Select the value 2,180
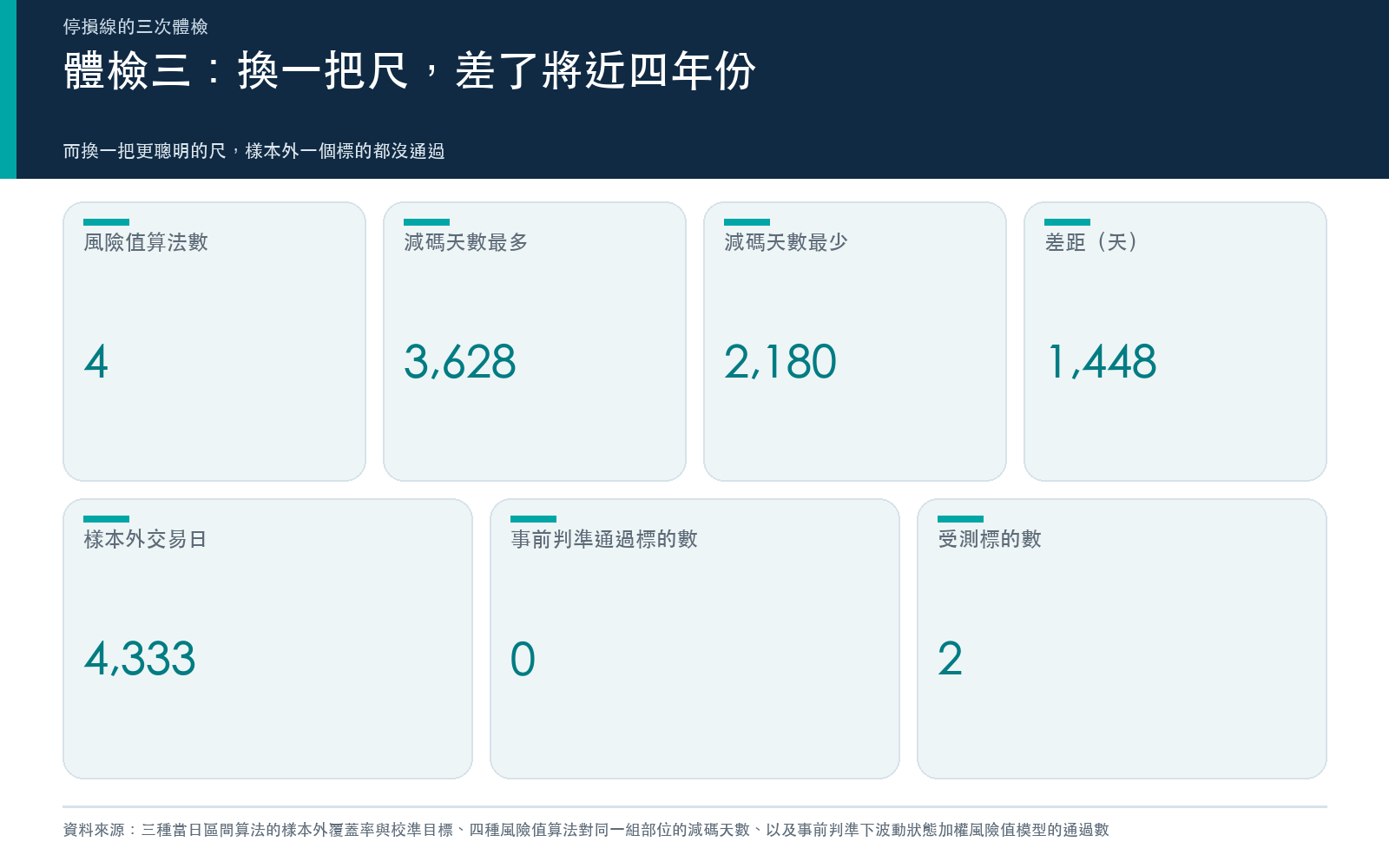 (x=780, y=362)
